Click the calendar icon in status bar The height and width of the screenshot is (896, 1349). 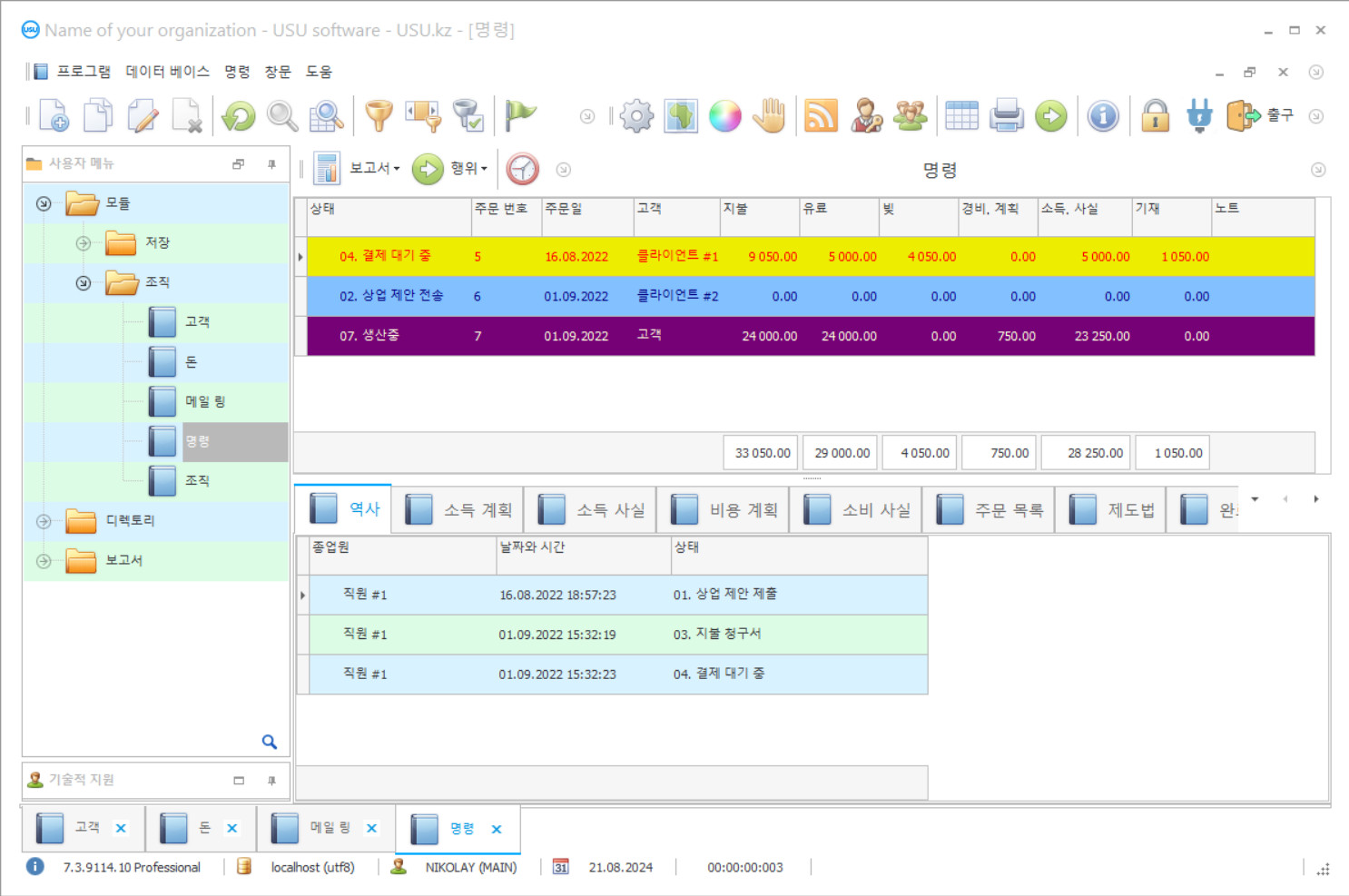[x=561, y=867]
